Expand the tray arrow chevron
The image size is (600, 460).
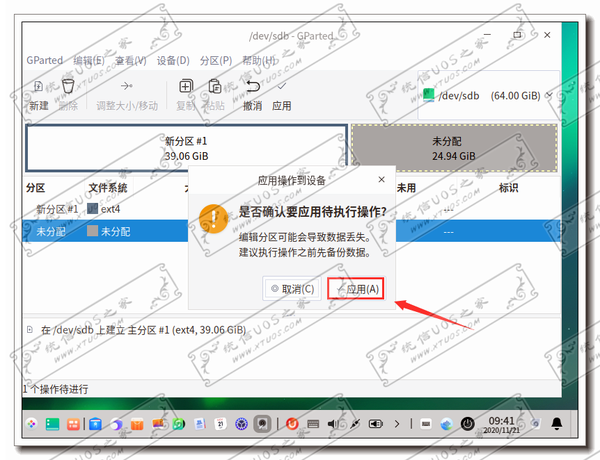[x=397, y=424]
